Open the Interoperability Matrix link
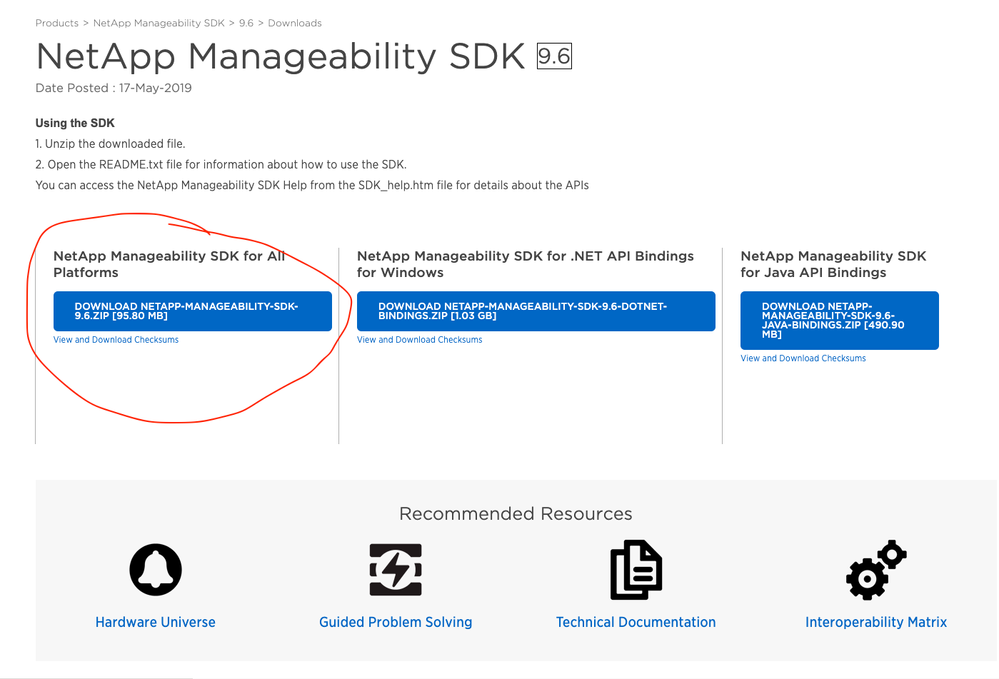Image resolution: width=999 pixels, height=679 pixels. 876,622
